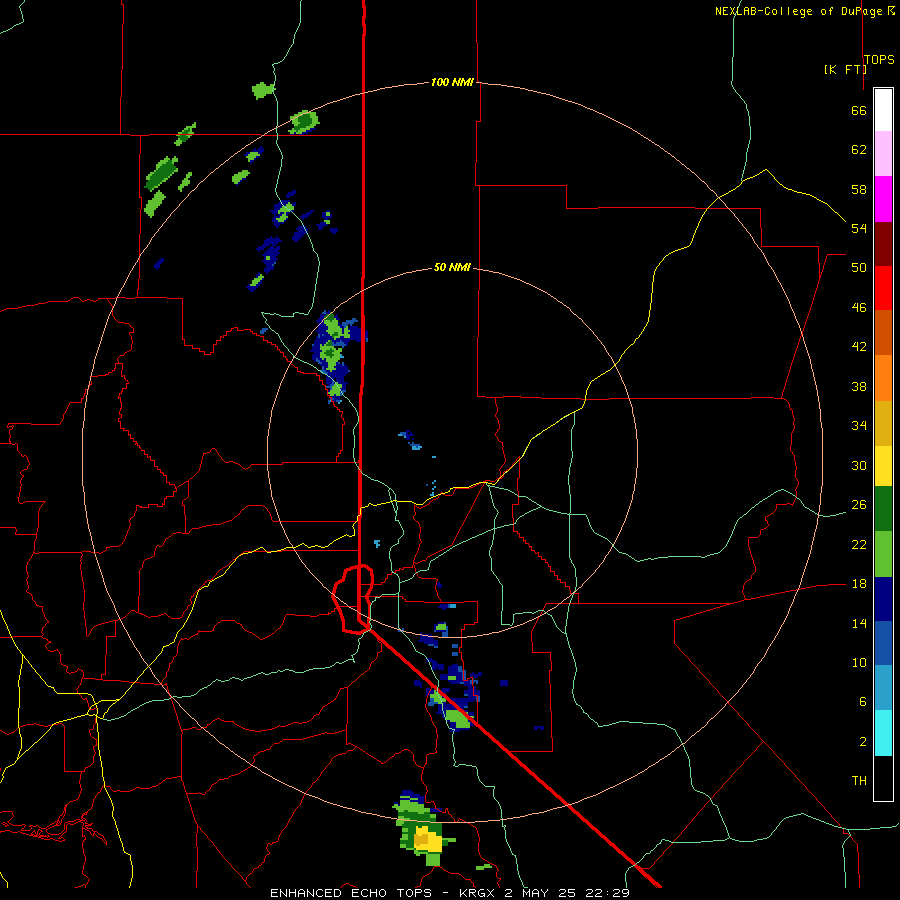Click the medium blue legend swatch
The image size is (900, 900).
[883, 643]
